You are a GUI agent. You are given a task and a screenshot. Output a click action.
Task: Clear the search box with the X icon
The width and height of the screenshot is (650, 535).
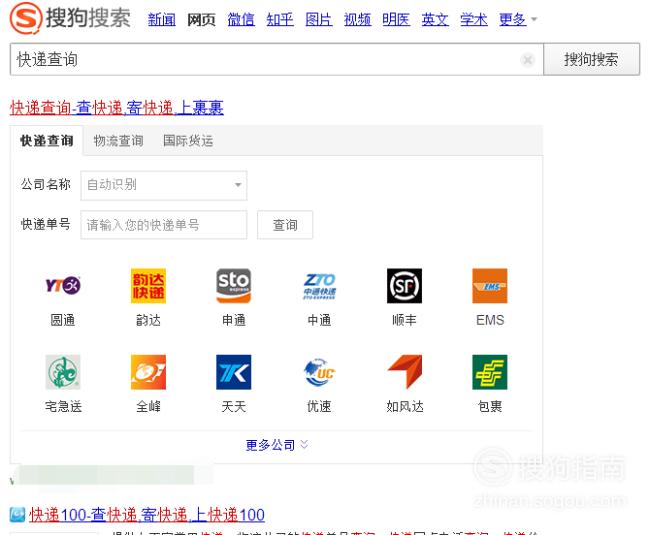tap(528, 60)
